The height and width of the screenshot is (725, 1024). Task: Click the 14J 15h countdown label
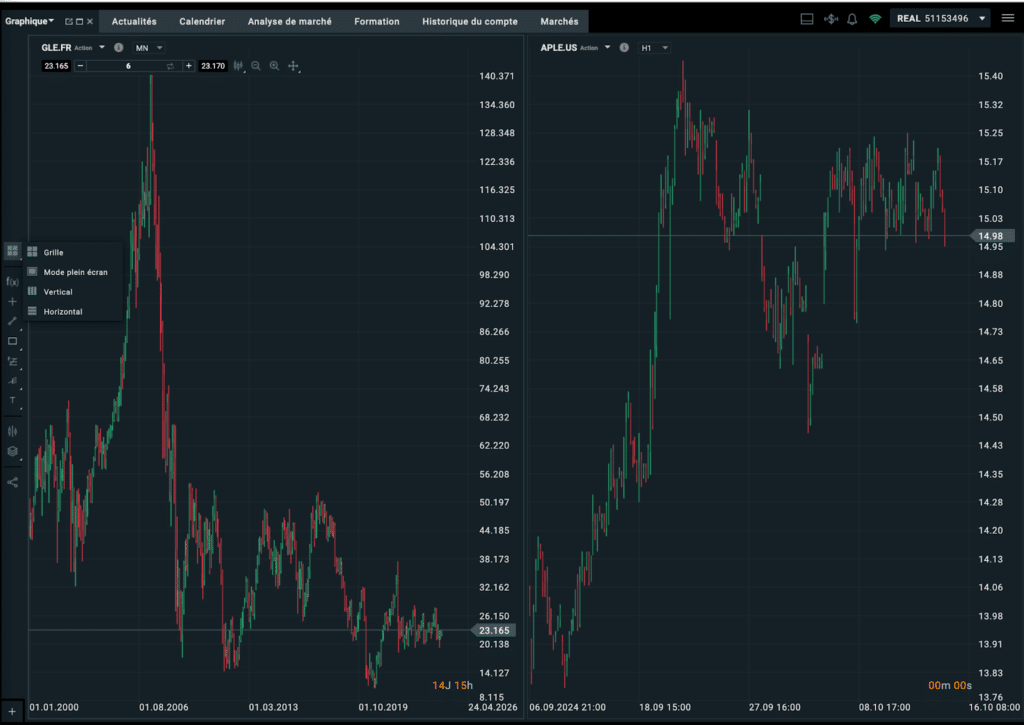click(452, 685)
